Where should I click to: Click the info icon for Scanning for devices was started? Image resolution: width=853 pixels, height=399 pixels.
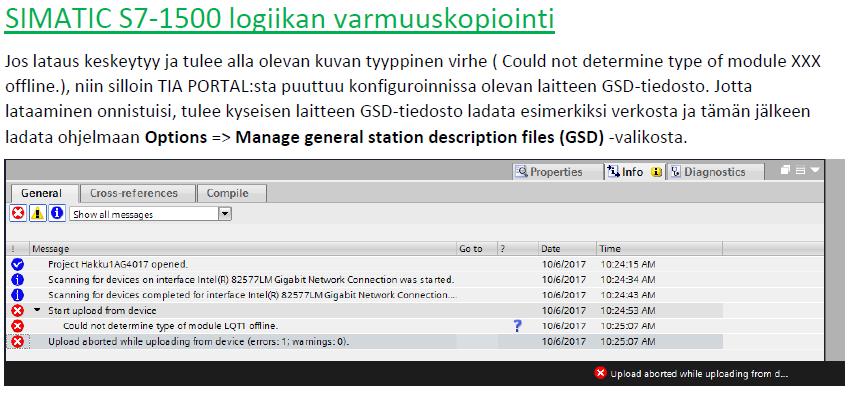18,280
